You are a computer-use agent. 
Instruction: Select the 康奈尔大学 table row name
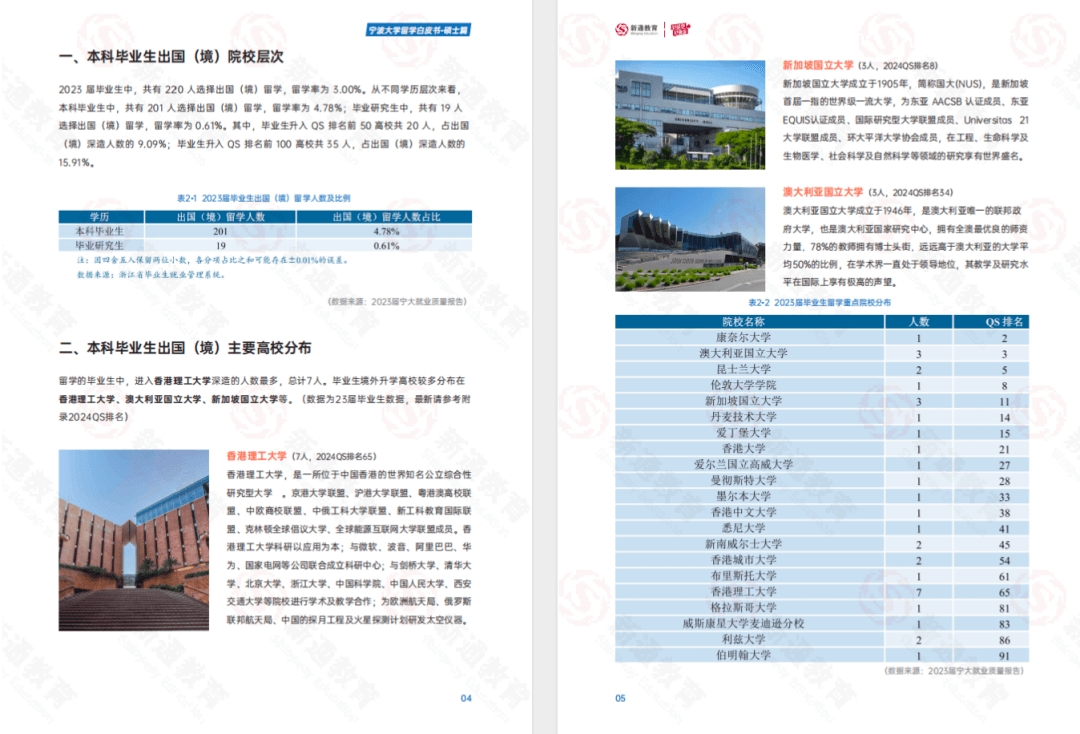[x=744, y=337]
